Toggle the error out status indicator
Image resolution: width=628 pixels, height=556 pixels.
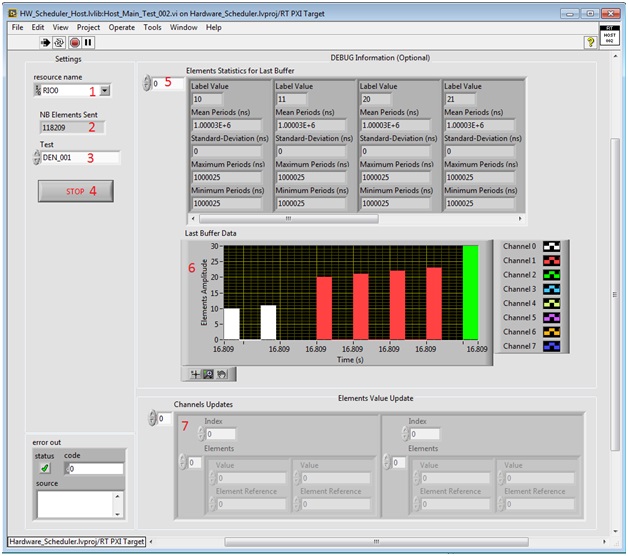click(x=45, y=468)
